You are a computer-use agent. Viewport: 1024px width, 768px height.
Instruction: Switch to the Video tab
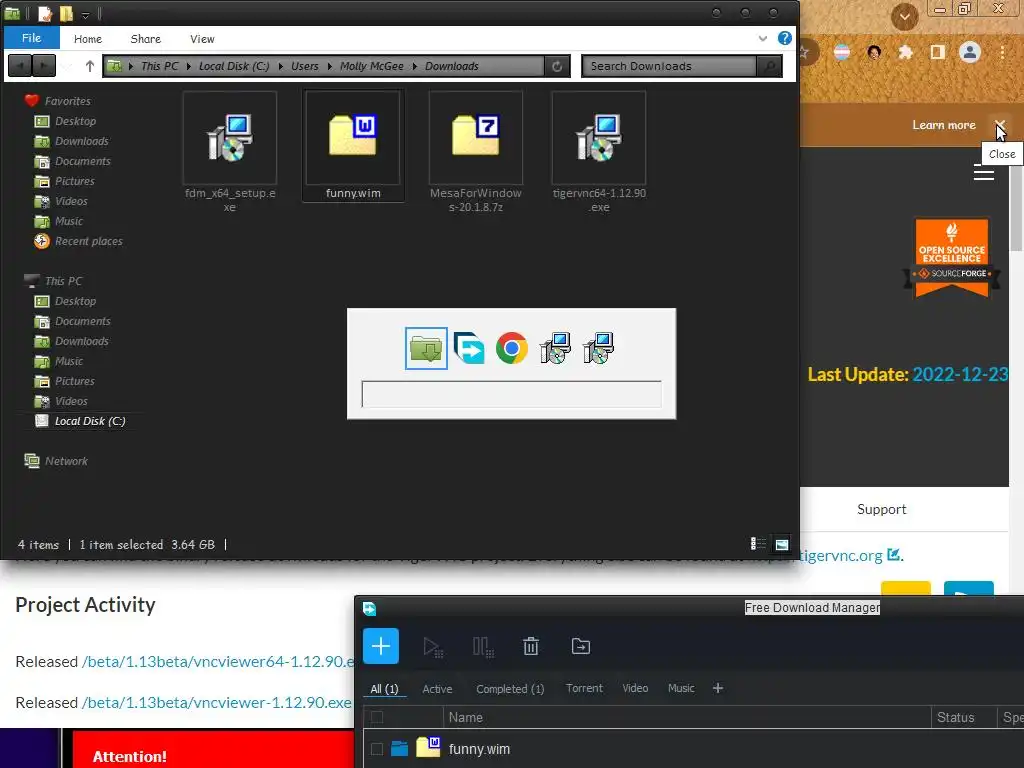tap(635, 688)
